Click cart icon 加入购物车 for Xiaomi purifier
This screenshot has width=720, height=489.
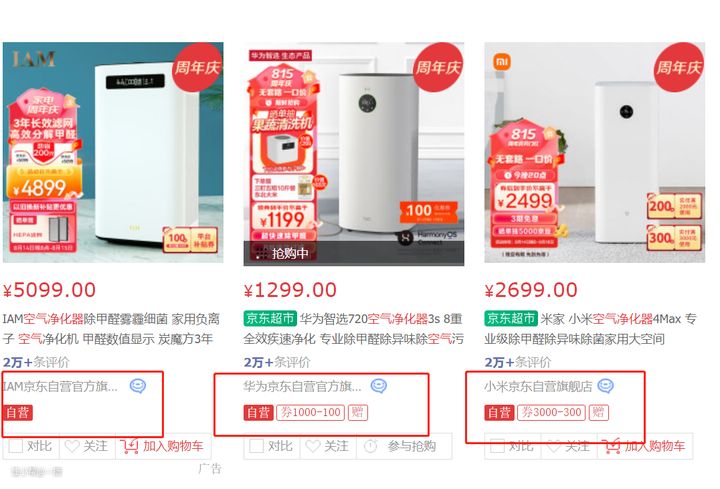pos(611,446)
